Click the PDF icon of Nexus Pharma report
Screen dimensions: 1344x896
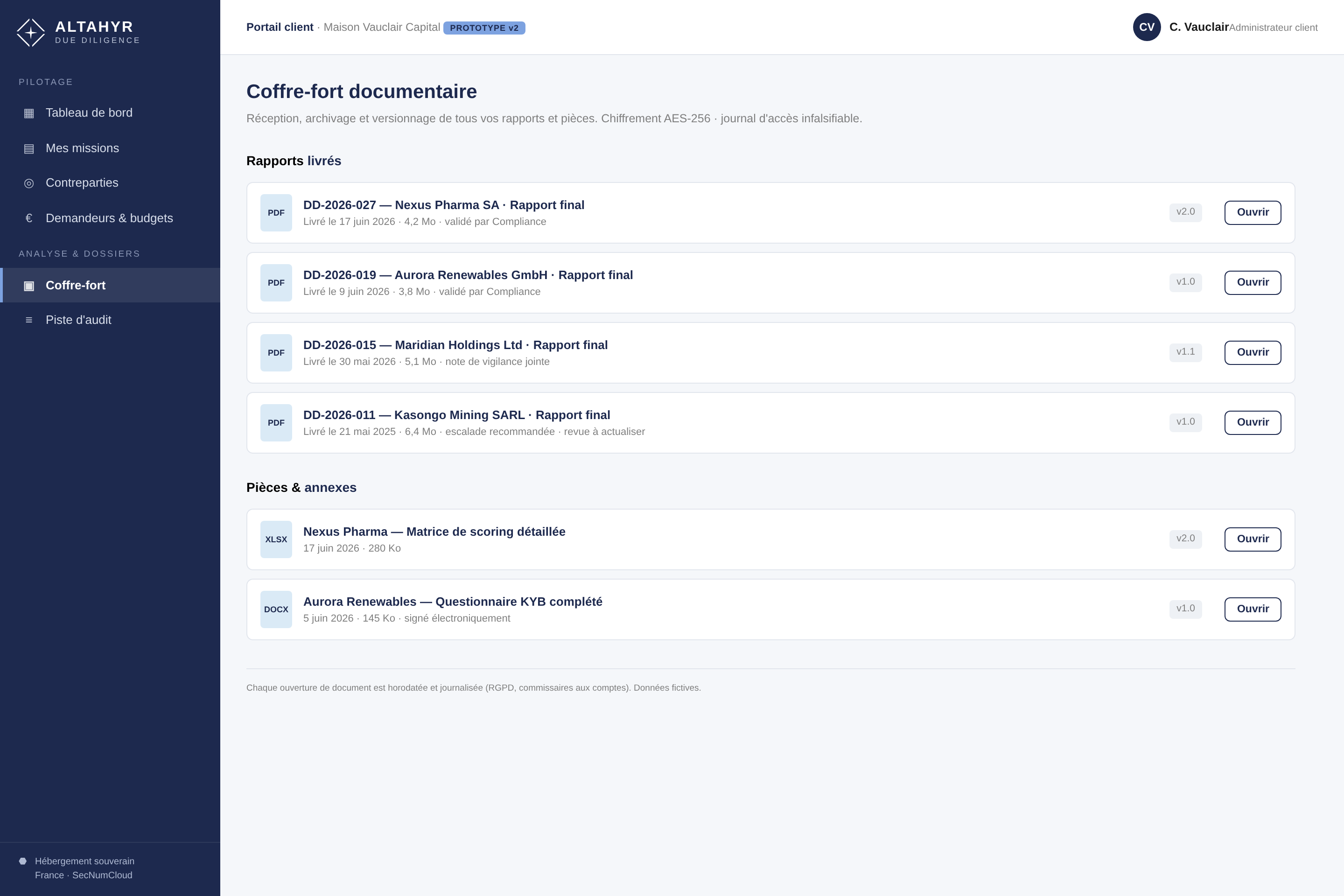point(276,213)
